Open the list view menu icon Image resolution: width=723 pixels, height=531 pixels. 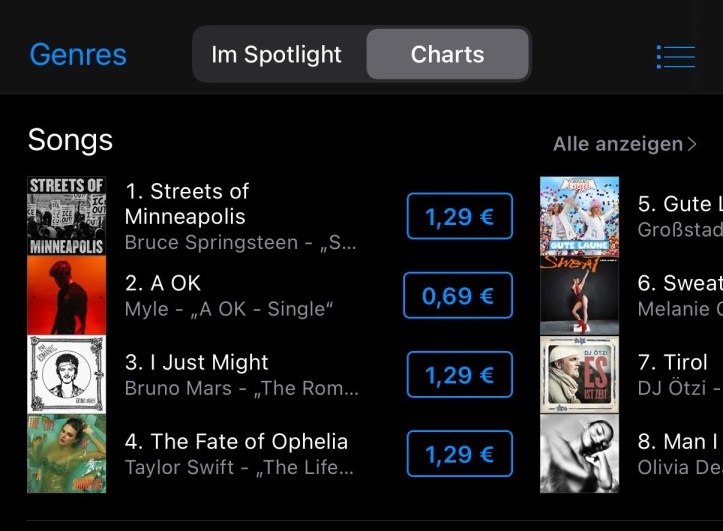[675, 56]
